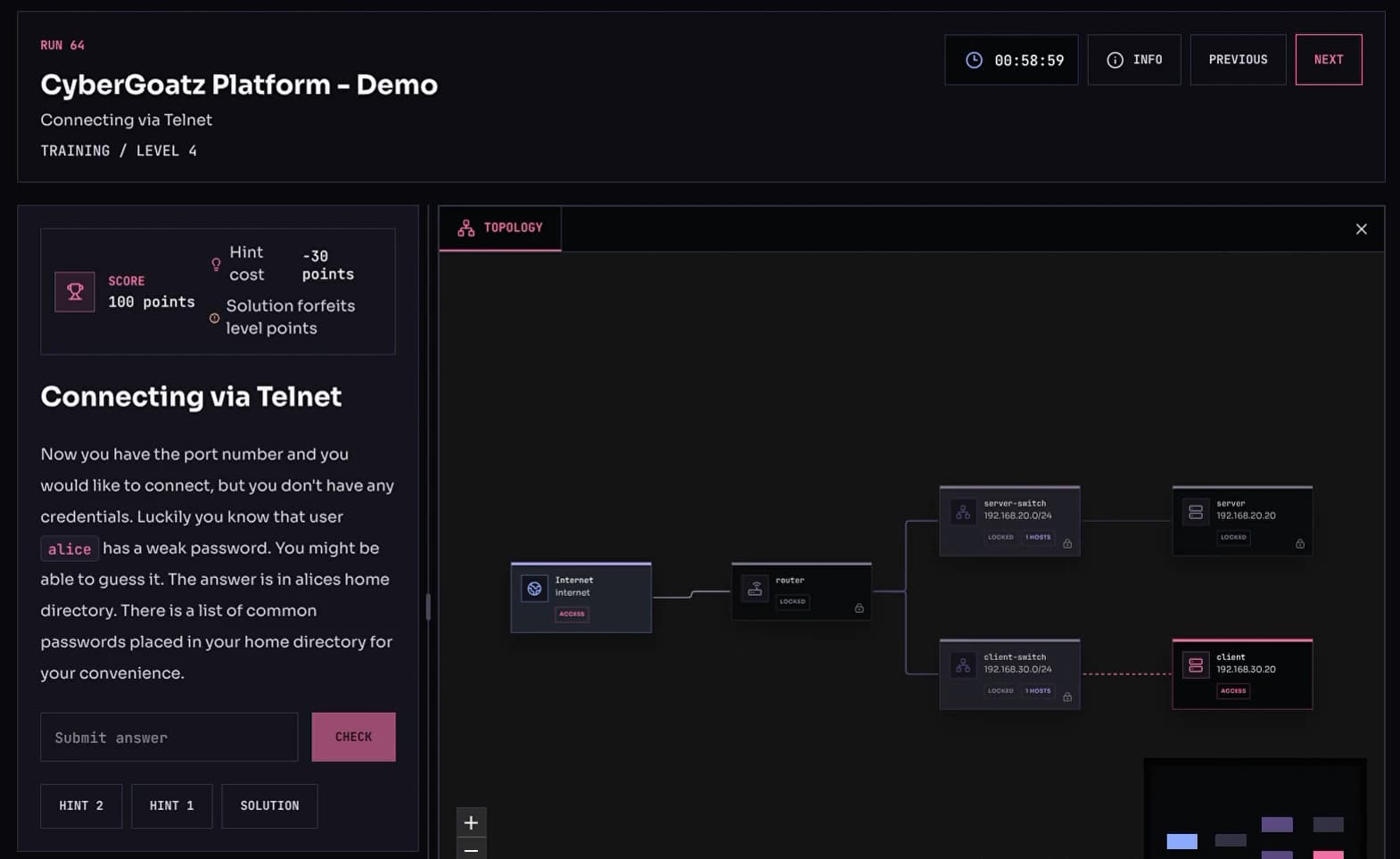1400x859 pixels.
Task: Click the server-switch lock icon
Action: pyautogui.click(x=1066, y=543)
